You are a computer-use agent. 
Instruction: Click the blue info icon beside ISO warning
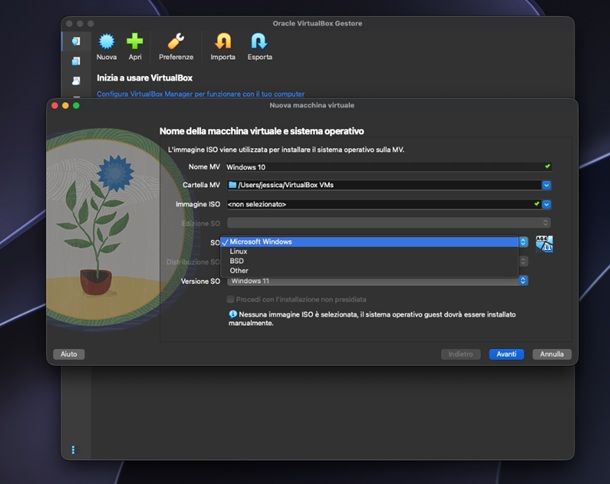233,314
